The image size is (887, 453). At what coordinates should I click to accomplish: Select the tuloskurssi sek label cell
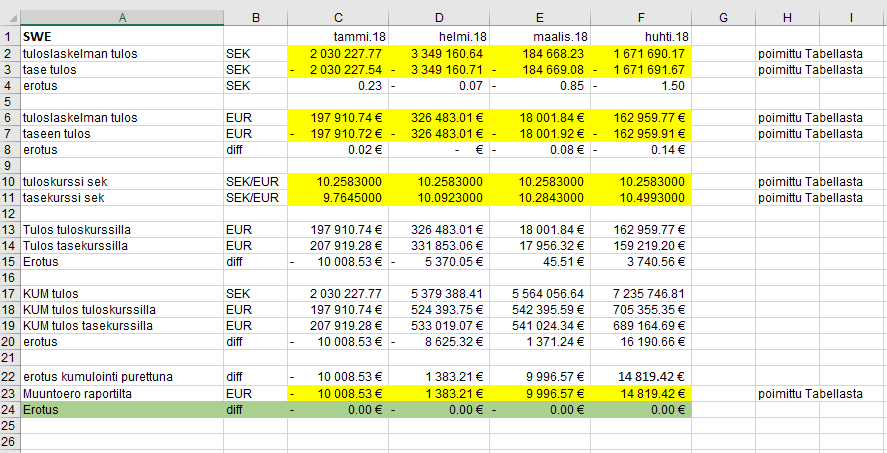pos(121,182)
